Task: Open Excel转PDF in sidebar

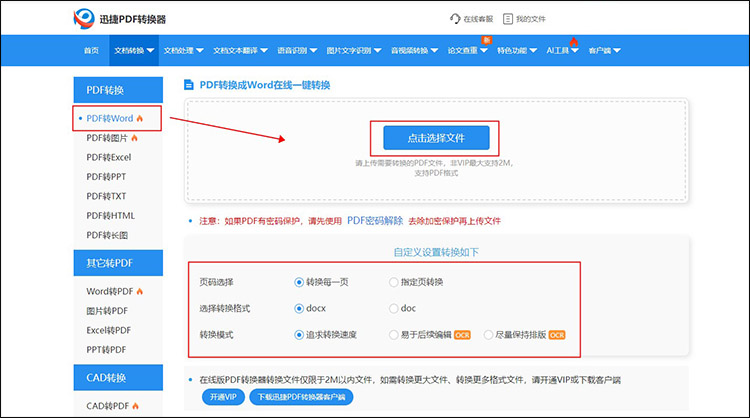Action: (x=109, y=330)
